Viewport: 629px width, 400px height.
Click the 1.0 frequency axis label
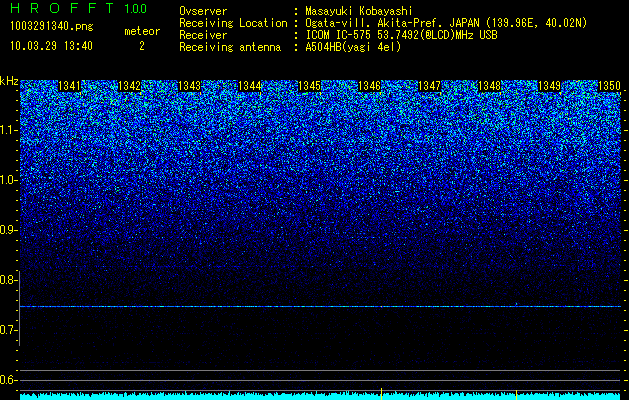point(9,180)
